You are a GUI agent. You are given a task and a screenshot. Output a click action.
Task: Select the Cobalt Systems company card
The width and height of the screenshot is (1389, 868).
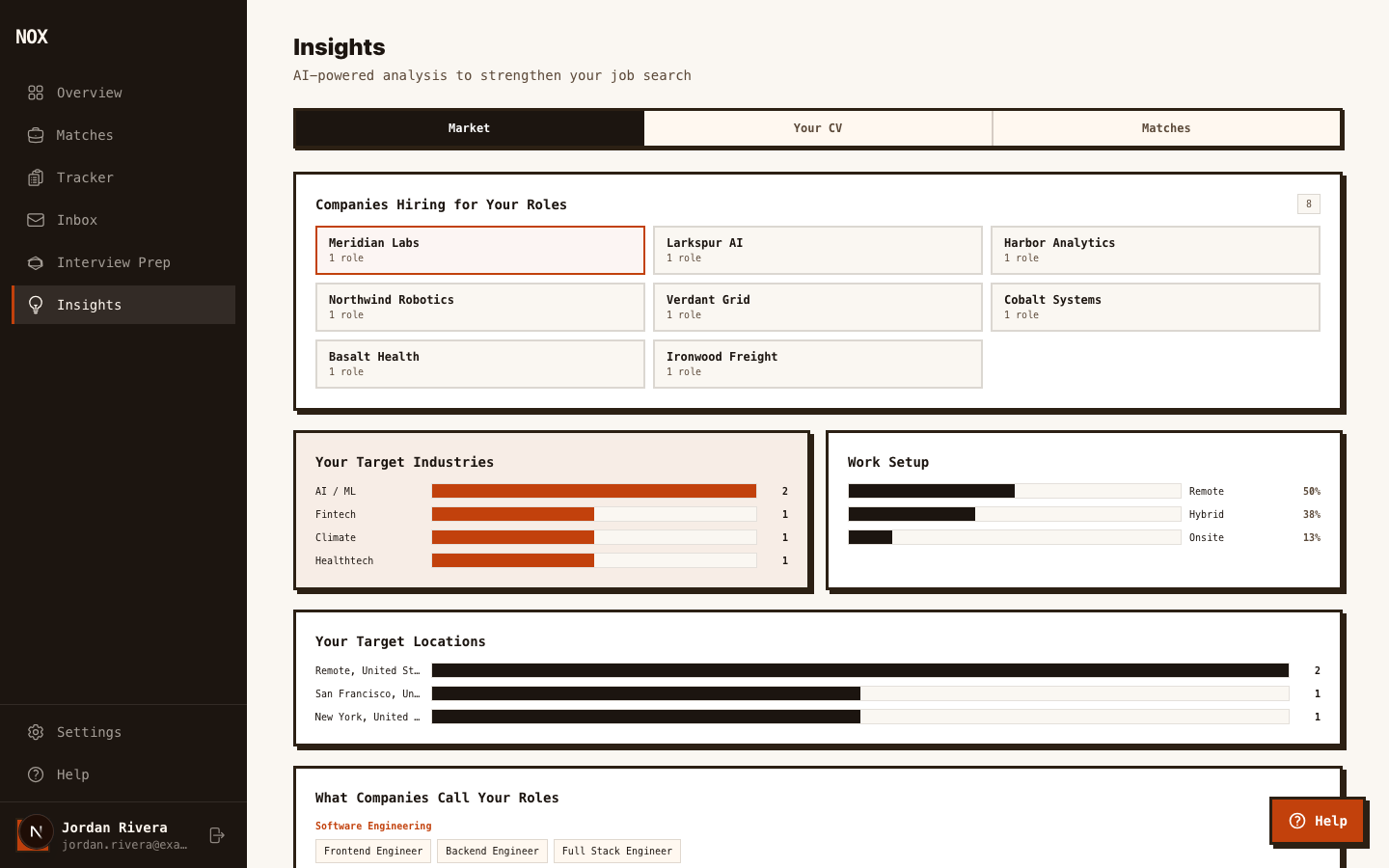pyautogui.click(x=1156, y=307)
